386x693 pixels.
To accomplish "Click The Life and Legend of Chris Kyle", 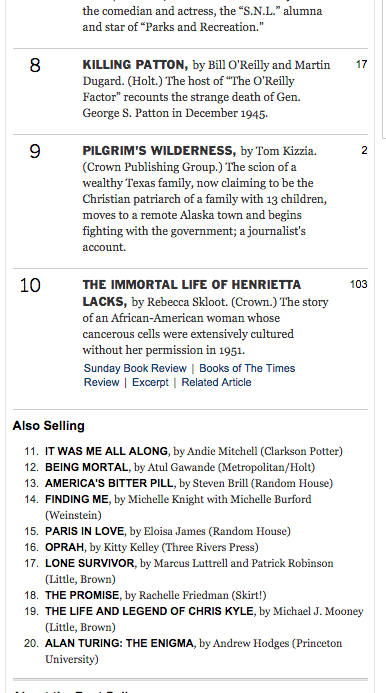I will tap(149, 611).
